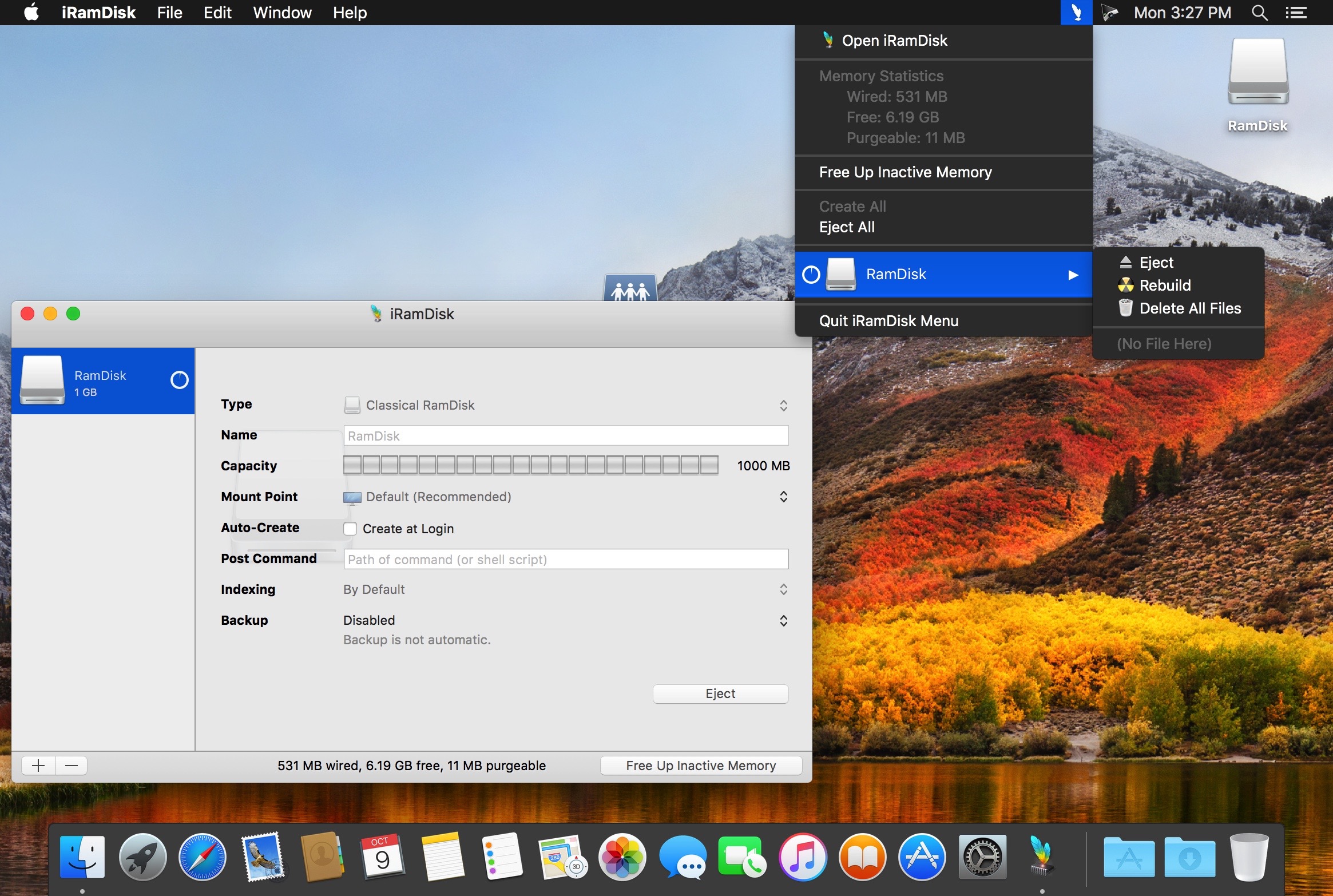This screenshot has height=896, width=1333.
Task: Open the Indexing By Default dropdown
Action: (566, 589)
